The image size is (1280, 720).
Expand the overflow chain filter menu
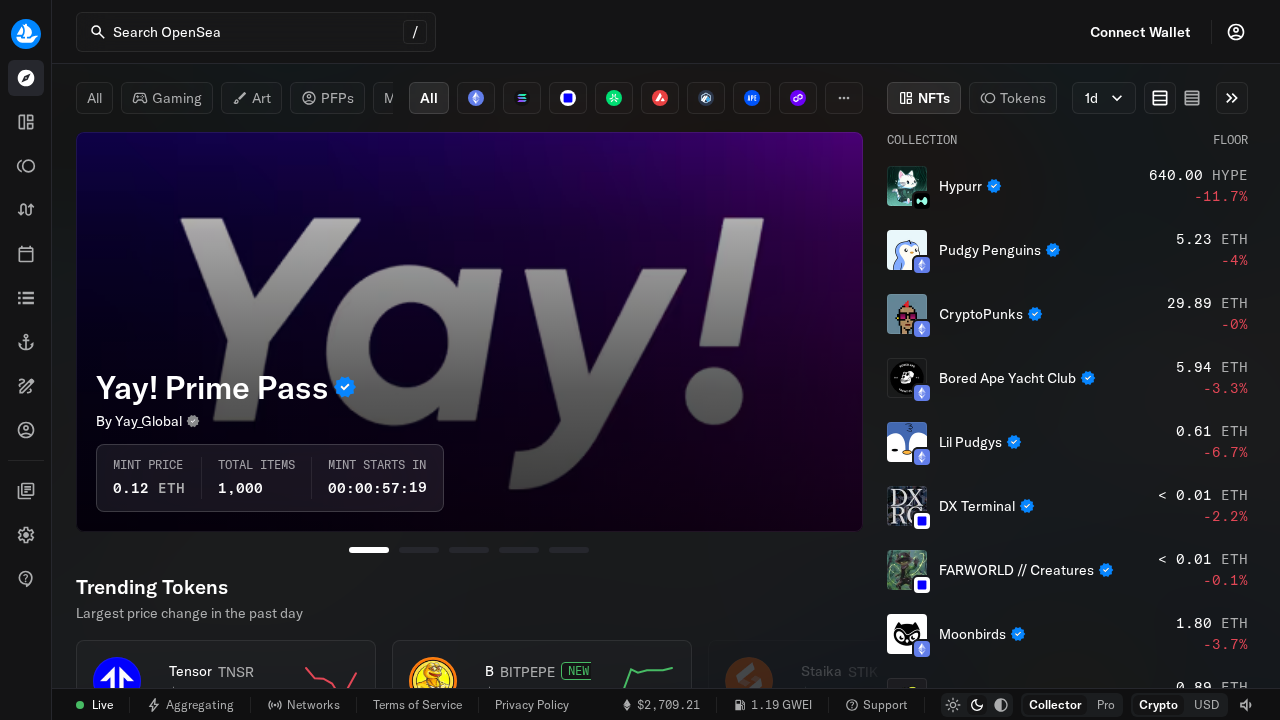click(843, 98)
